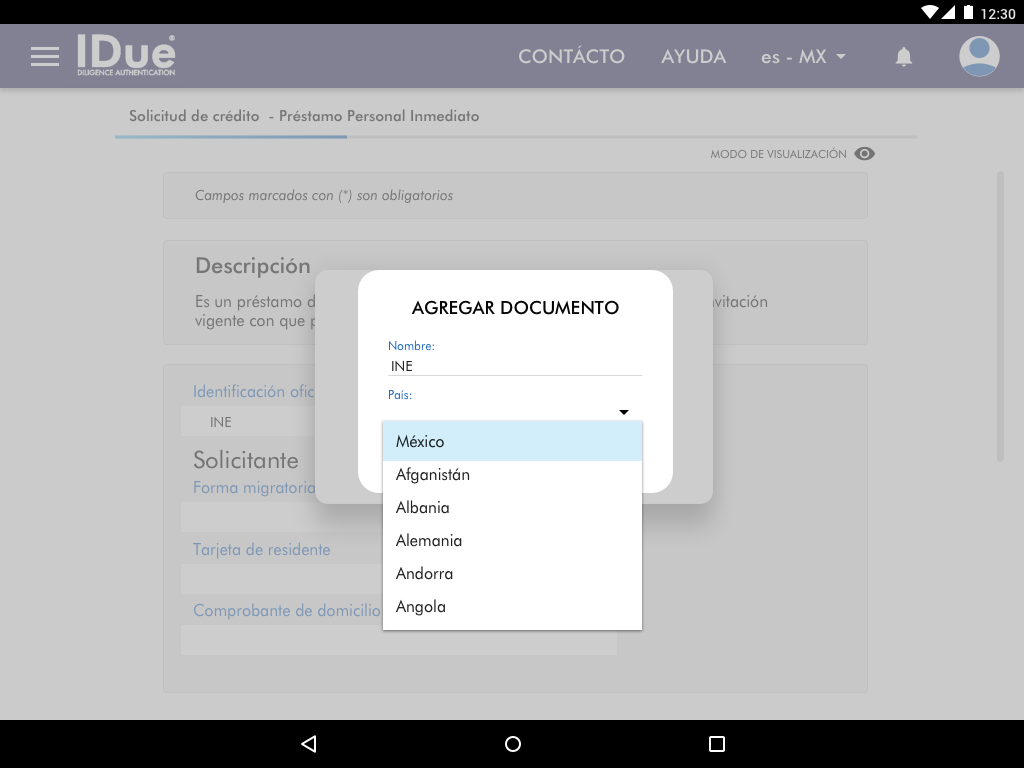Screen dimensions: 1024x768
Task: Click the IDue logo
Action: coord(126,56)
